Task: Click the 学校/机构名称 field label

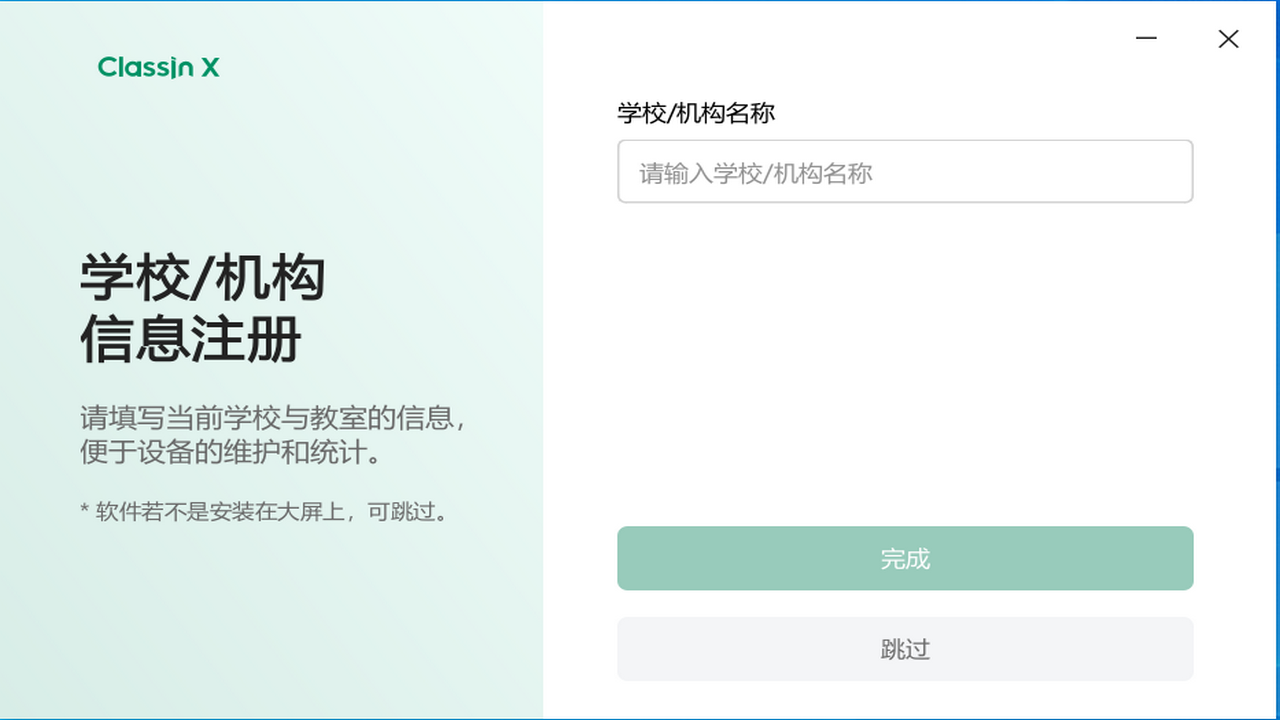Action: 696,113
